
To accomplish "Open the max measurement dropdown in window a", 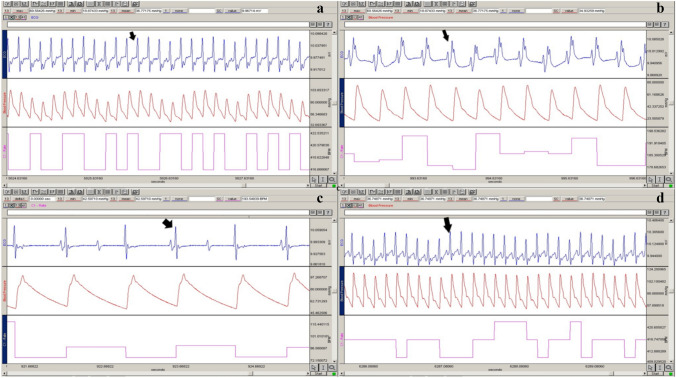I will point(20,10).
